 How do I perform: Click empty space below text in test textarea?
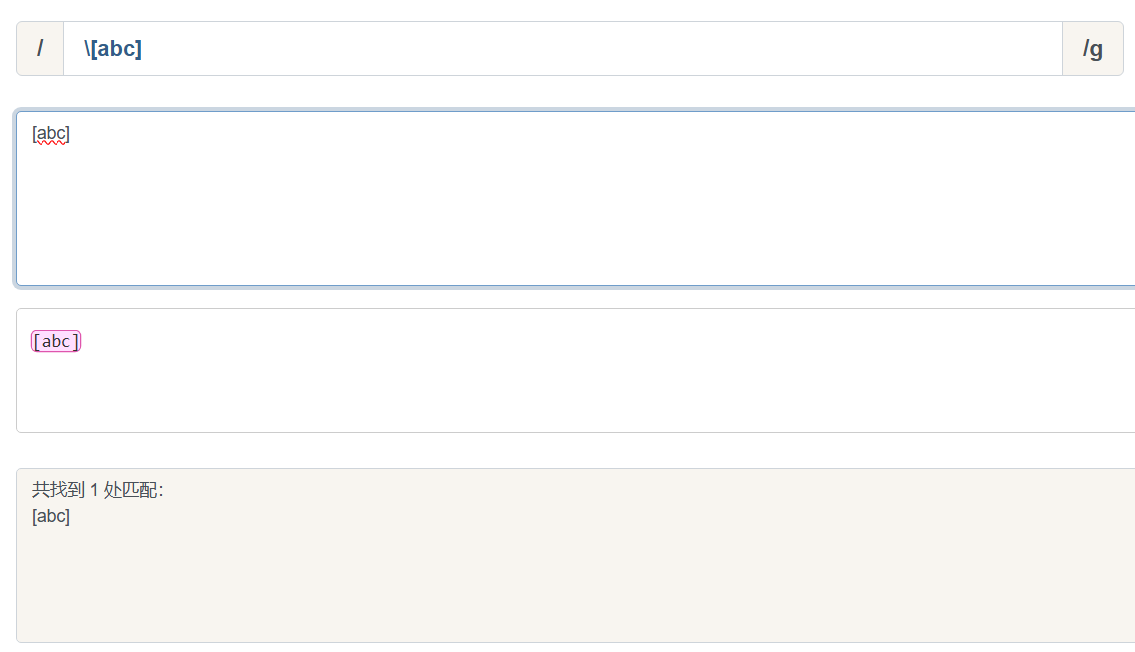(x=500, y=230)
